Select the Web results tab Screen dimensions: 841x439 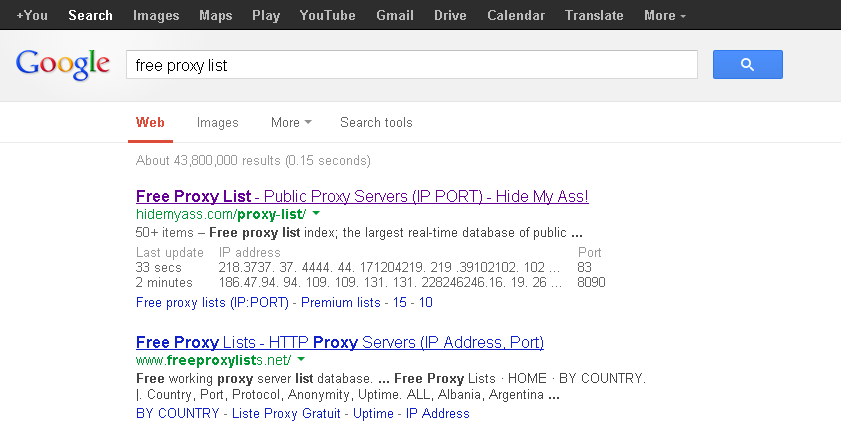(x=150, y=122)
